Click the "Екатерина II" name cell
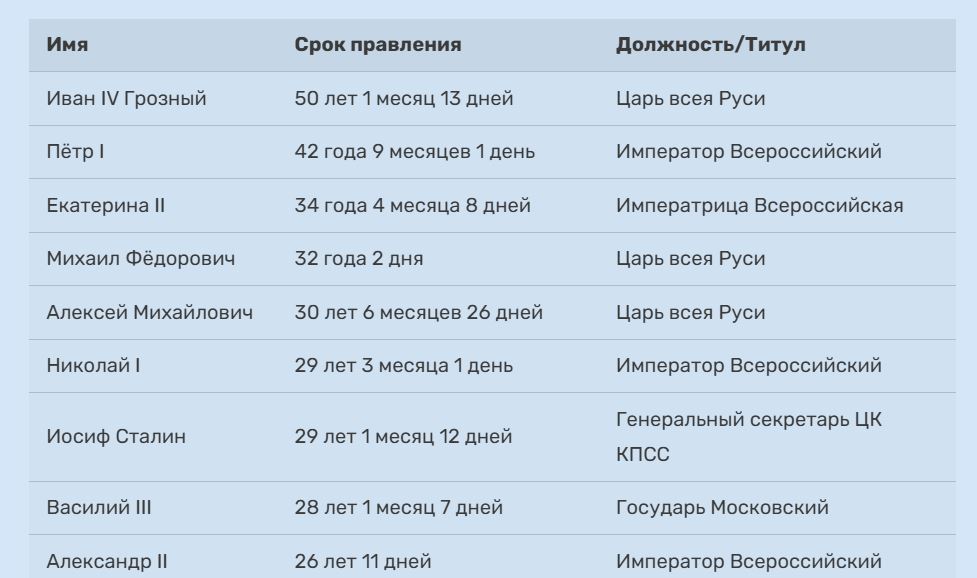 pyautogui.click(x=106, y=205)
